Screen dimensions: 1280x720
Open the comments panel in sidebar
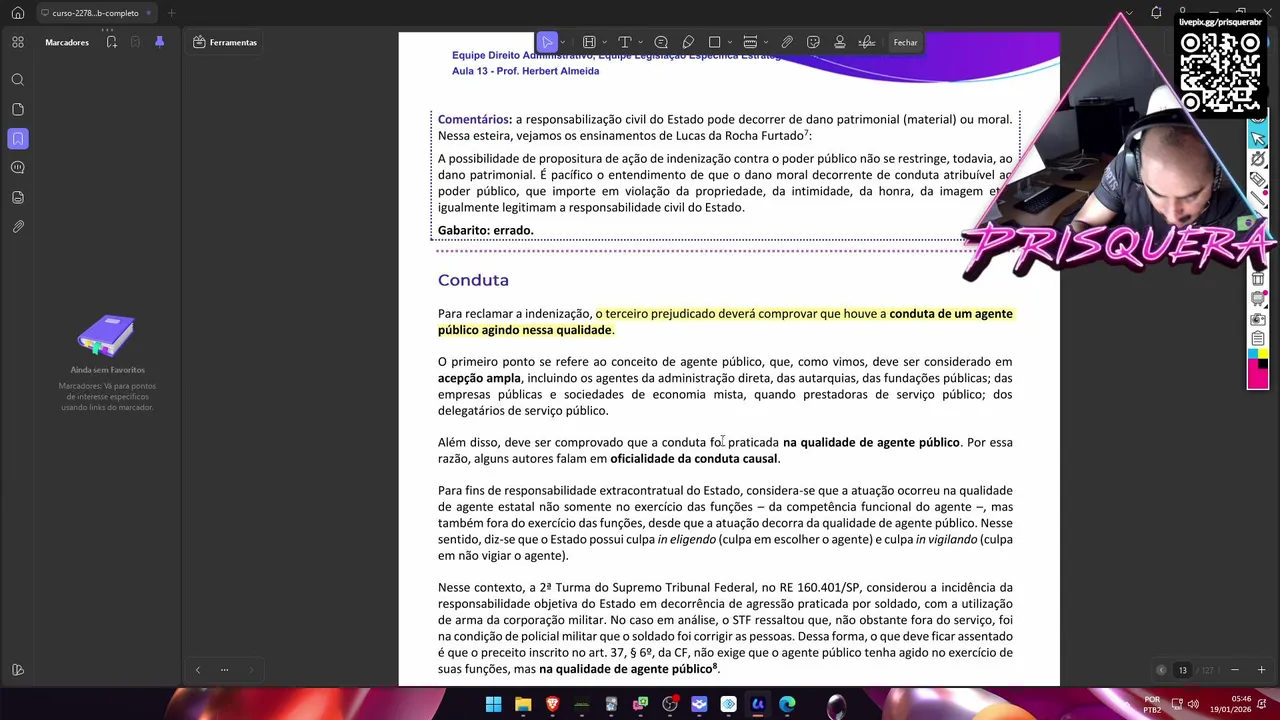(x=18, y=168)
